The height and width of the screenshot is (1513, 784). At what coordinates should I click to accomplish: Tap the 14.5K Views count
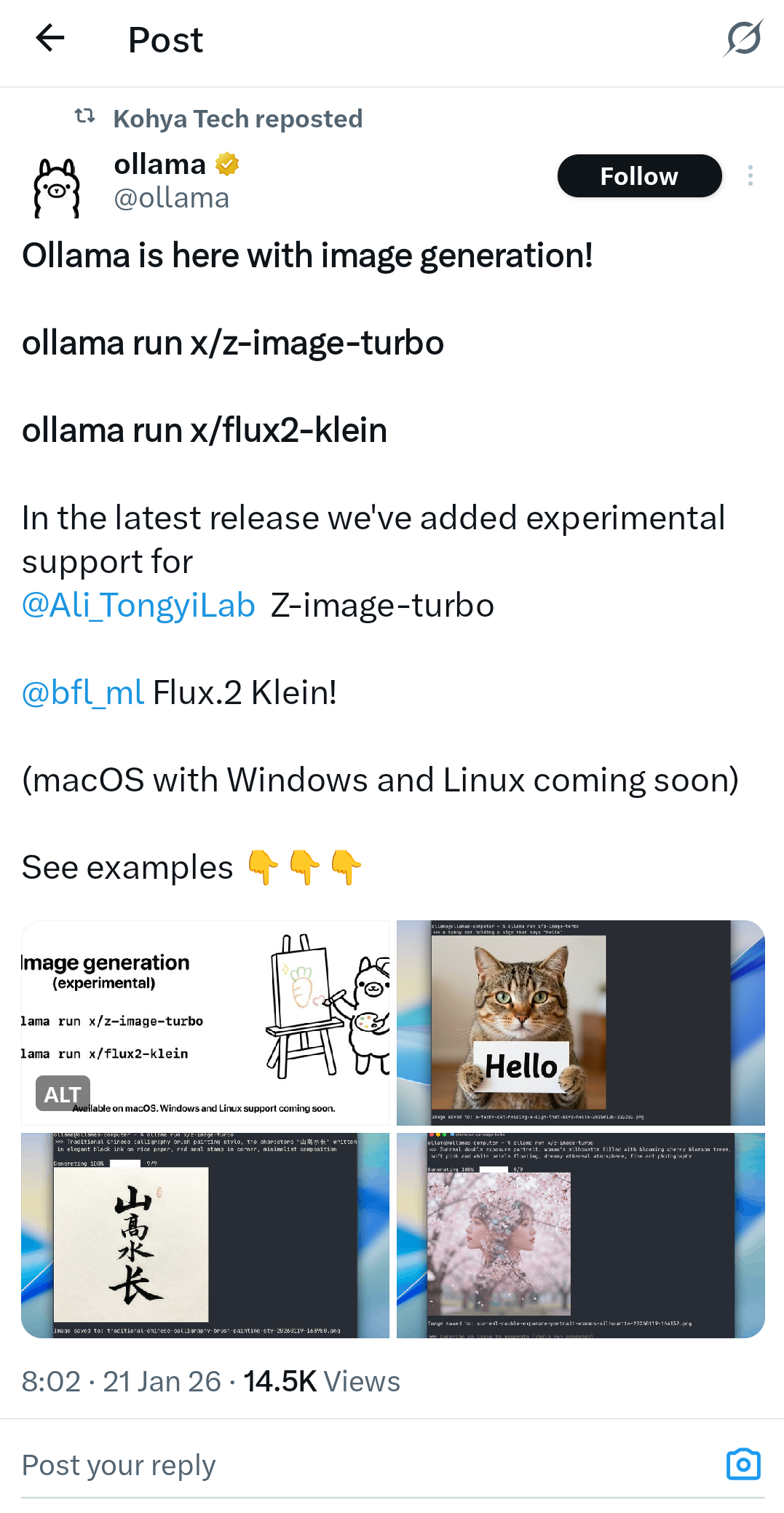click(322, 1381)
